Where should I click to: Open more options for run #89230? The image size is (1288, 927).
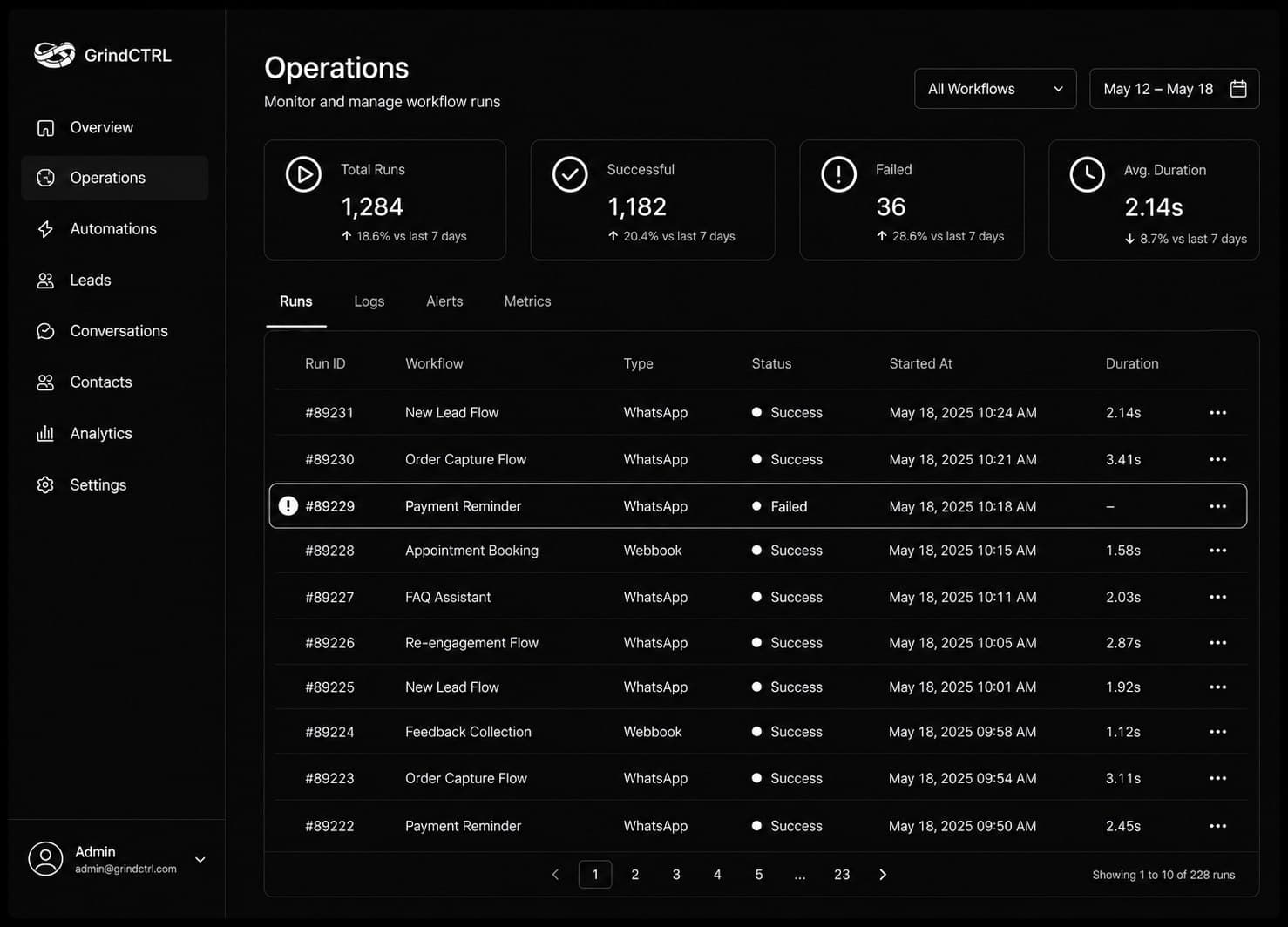click(x=1218, y=459)
